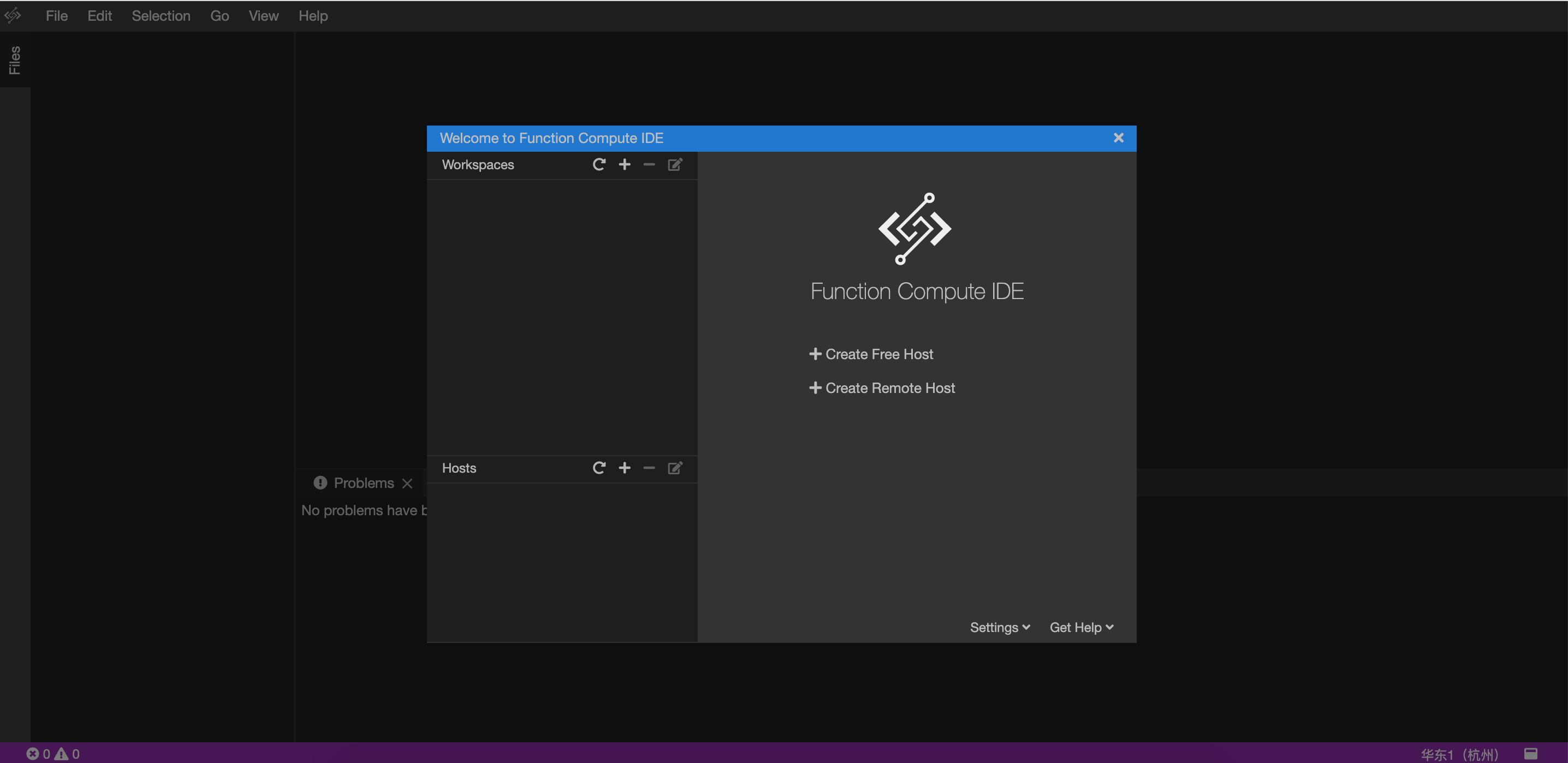Add a new host with plus icon
The height and width of the screenshot is (763, 1568).
click(625, 468)
